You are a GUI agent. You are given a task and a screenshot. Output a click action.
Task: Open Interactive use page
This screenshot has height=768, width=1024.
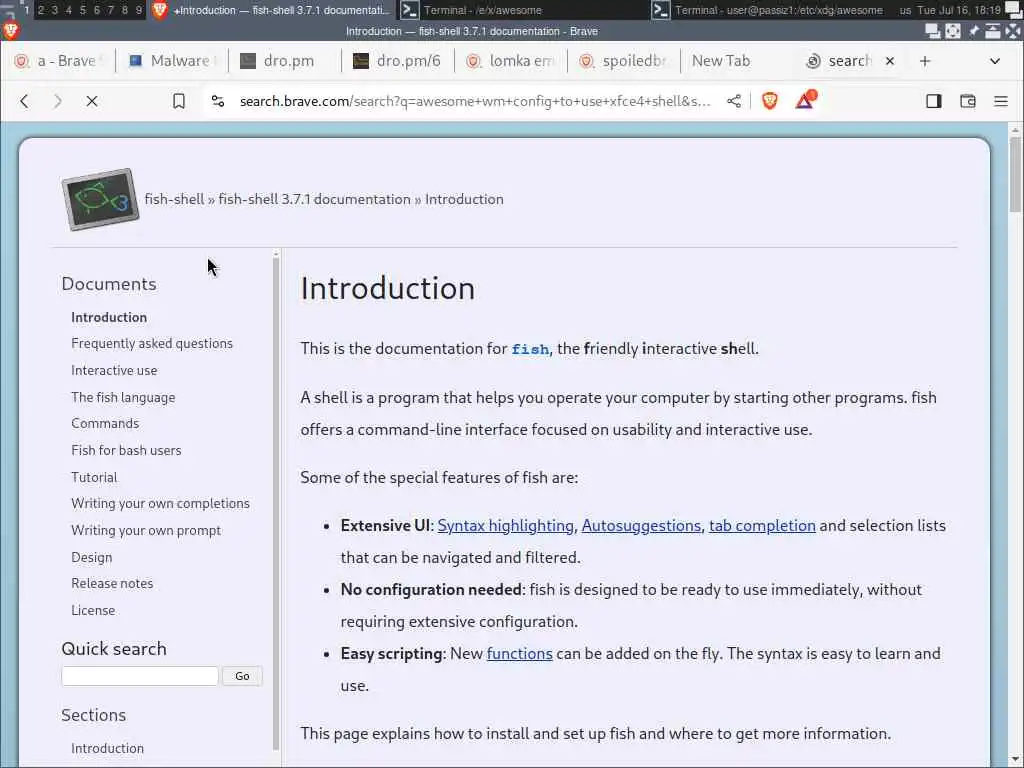[114, 370]
